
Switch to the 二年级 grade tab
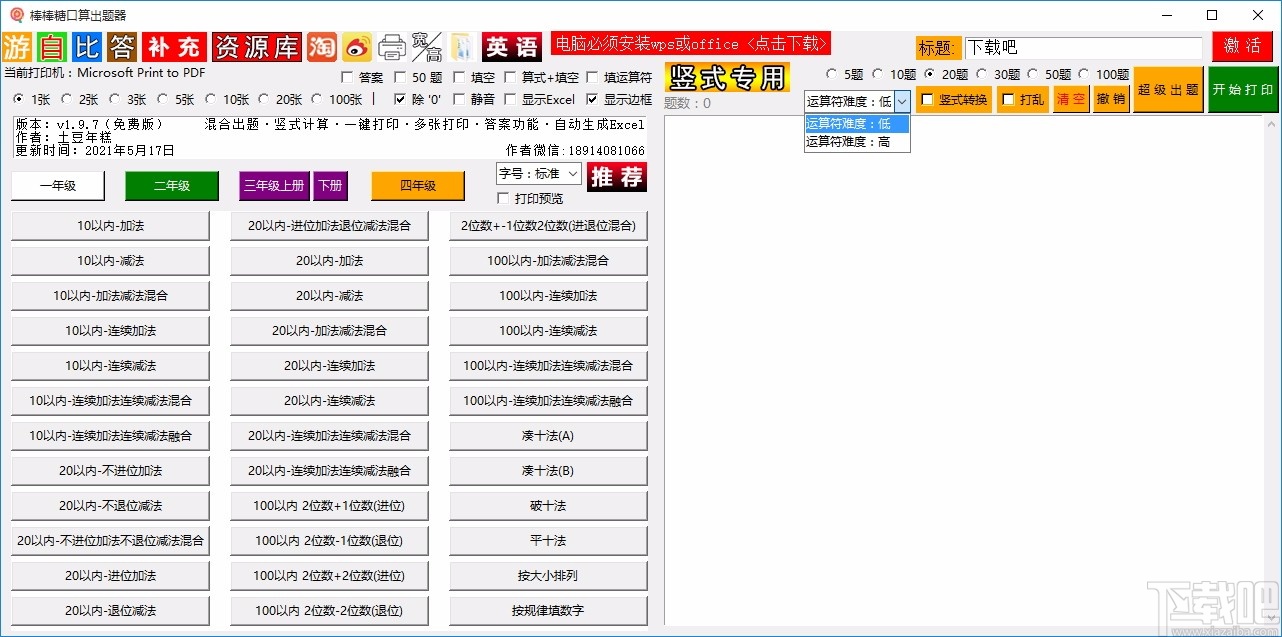(x=171, y=186)
